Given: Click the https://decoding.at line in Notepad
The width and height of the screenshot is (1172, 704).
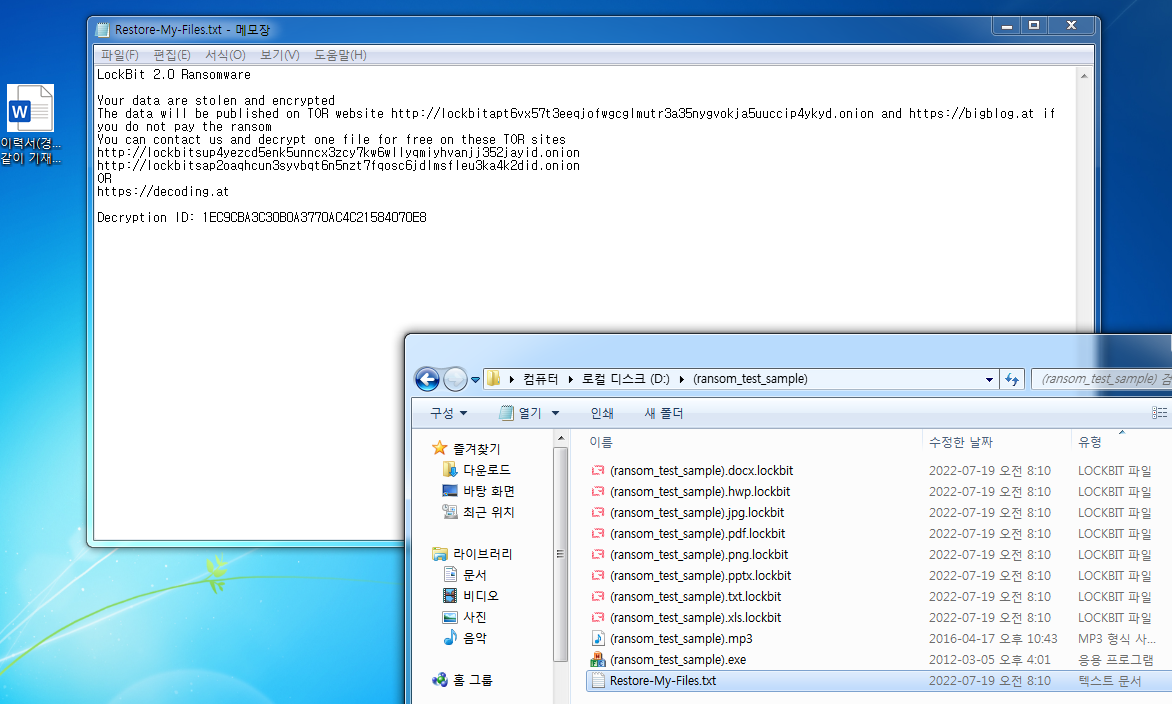Looking at the screenshot, I should pyautogui.click(x=163, y=191).
